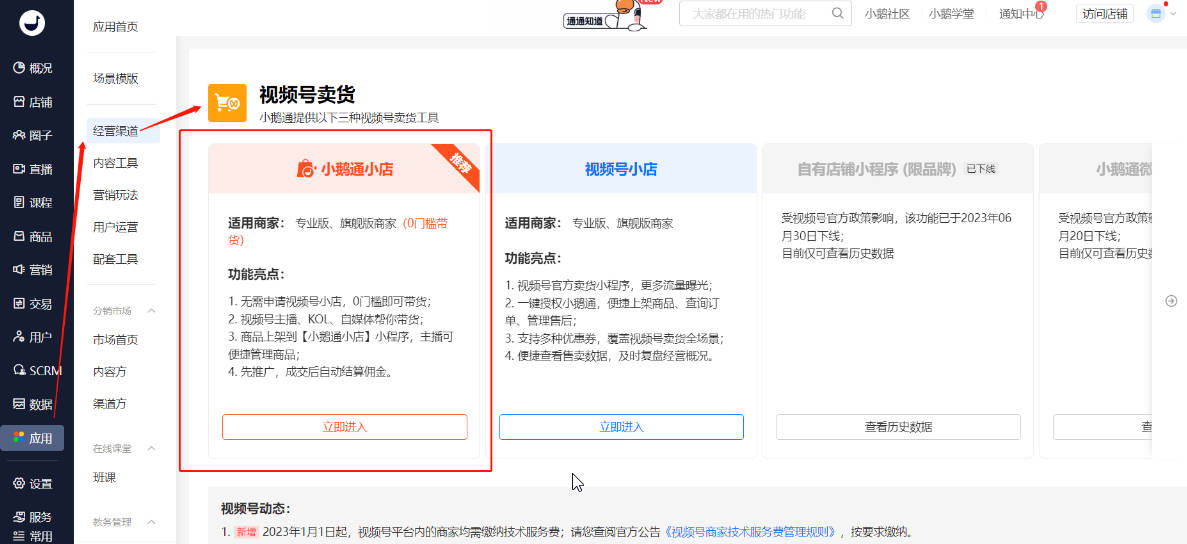Open SCRM in main sidebar
Image resolution: width=1187 pixels, height=544 pixels.
coord(37,371)
